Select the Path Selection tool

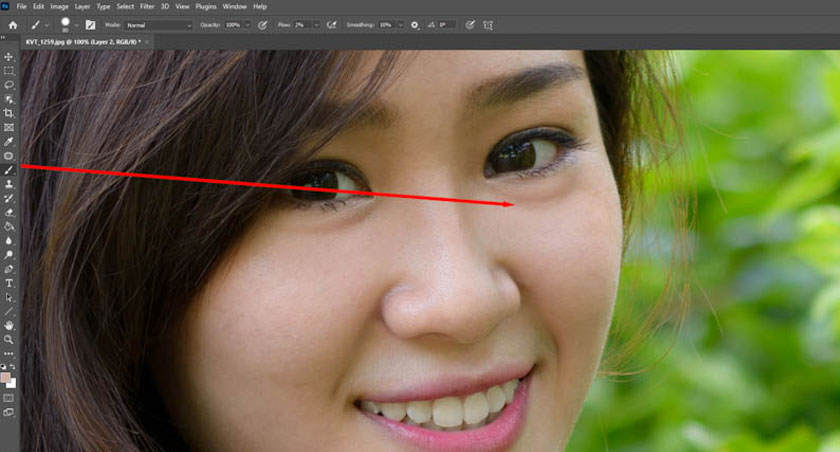click(x=9, y=297)
